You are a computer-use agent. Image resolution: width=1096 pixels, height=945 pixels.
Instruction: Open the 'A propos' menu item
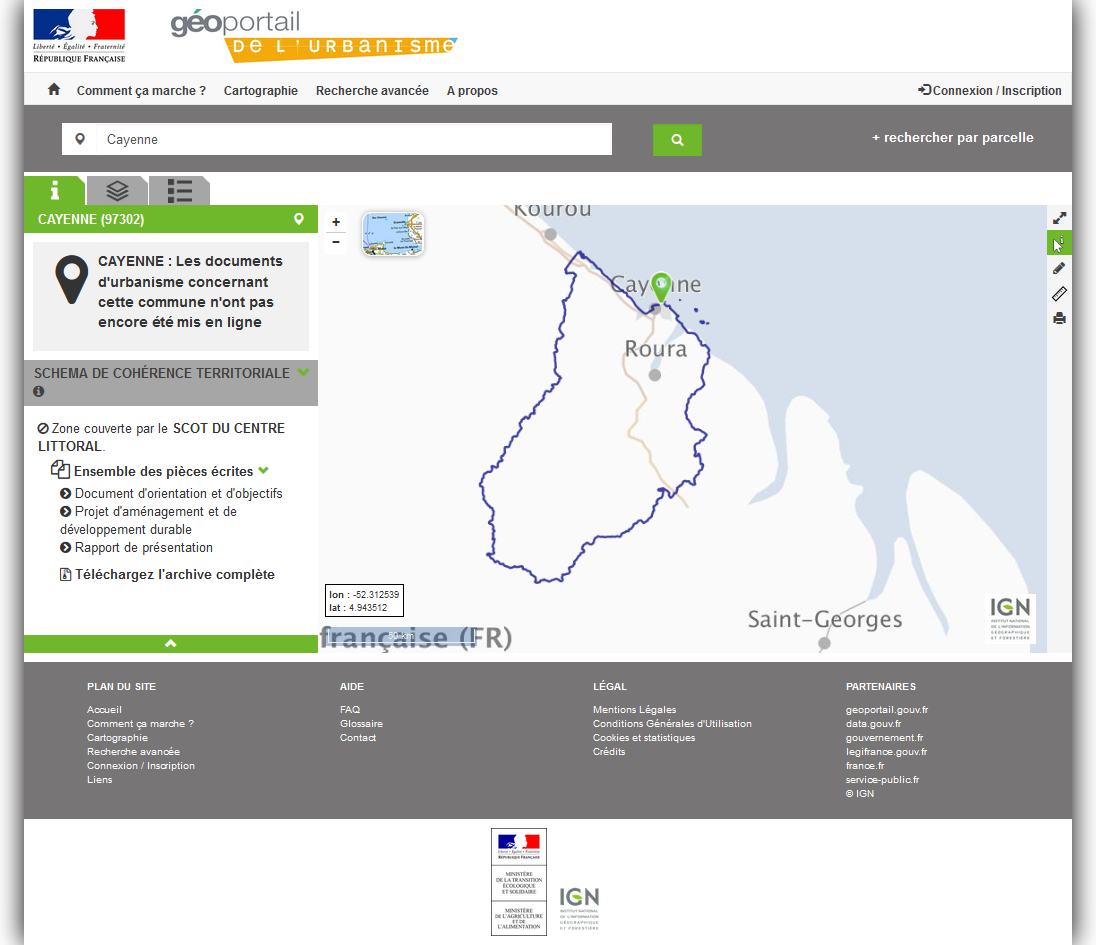[473, 91]
